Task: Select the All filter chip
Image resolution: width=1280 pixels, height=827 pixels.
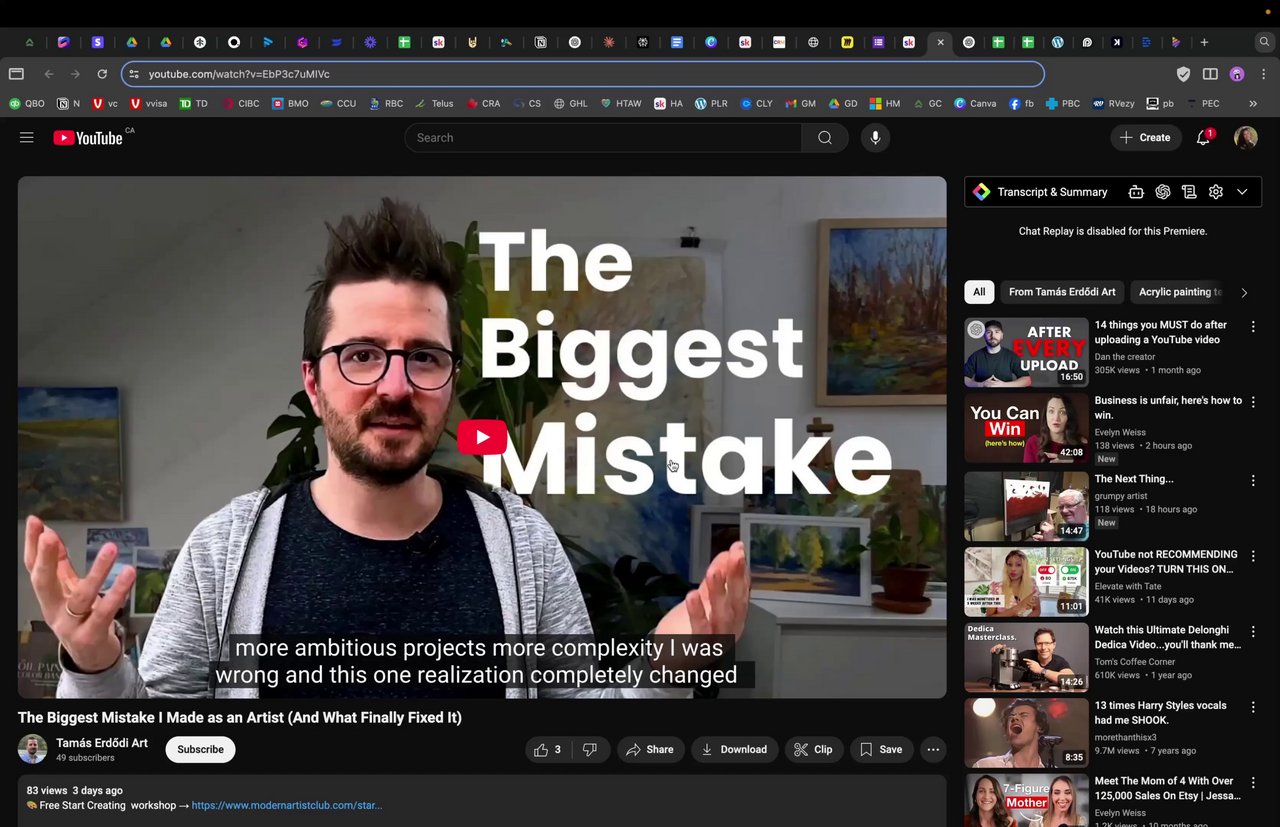Action: 979,292
